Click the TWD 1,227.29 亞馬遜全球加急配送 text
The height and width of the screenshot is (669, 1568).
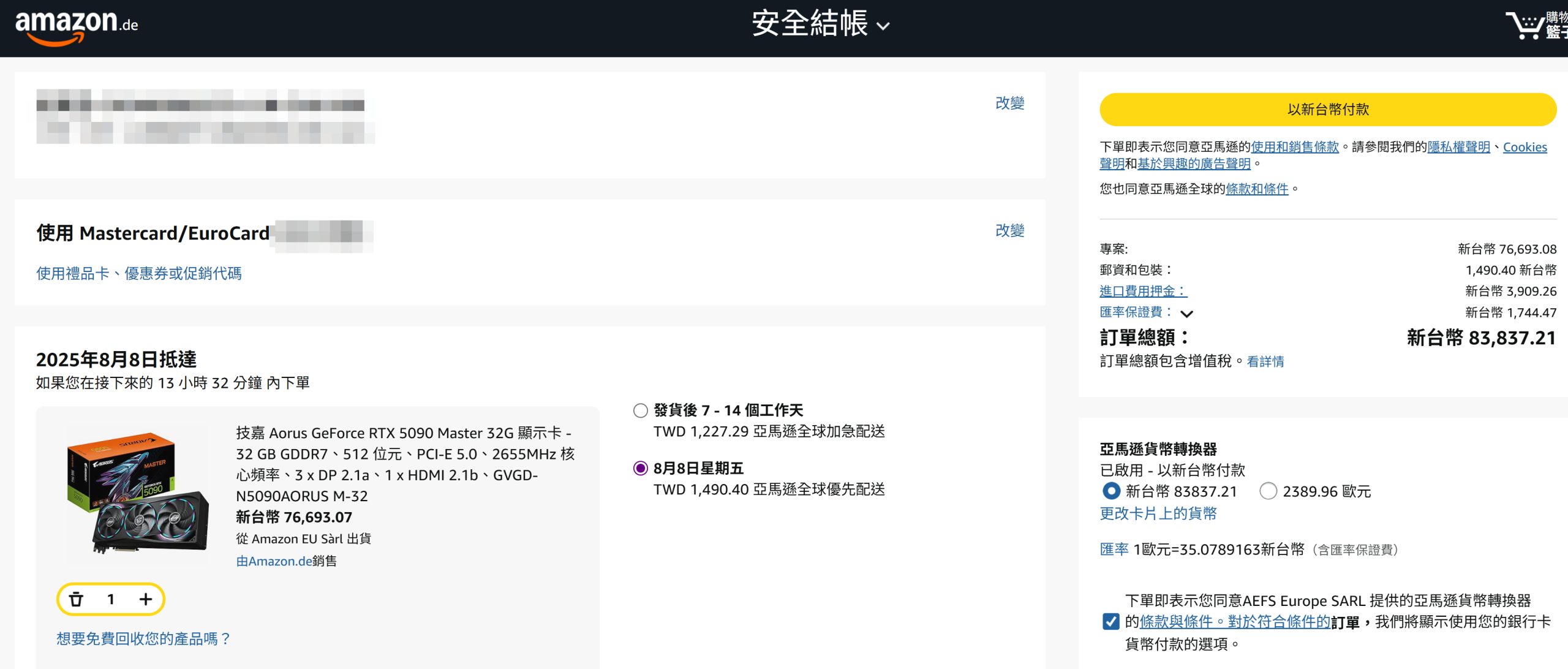[769, 432]
